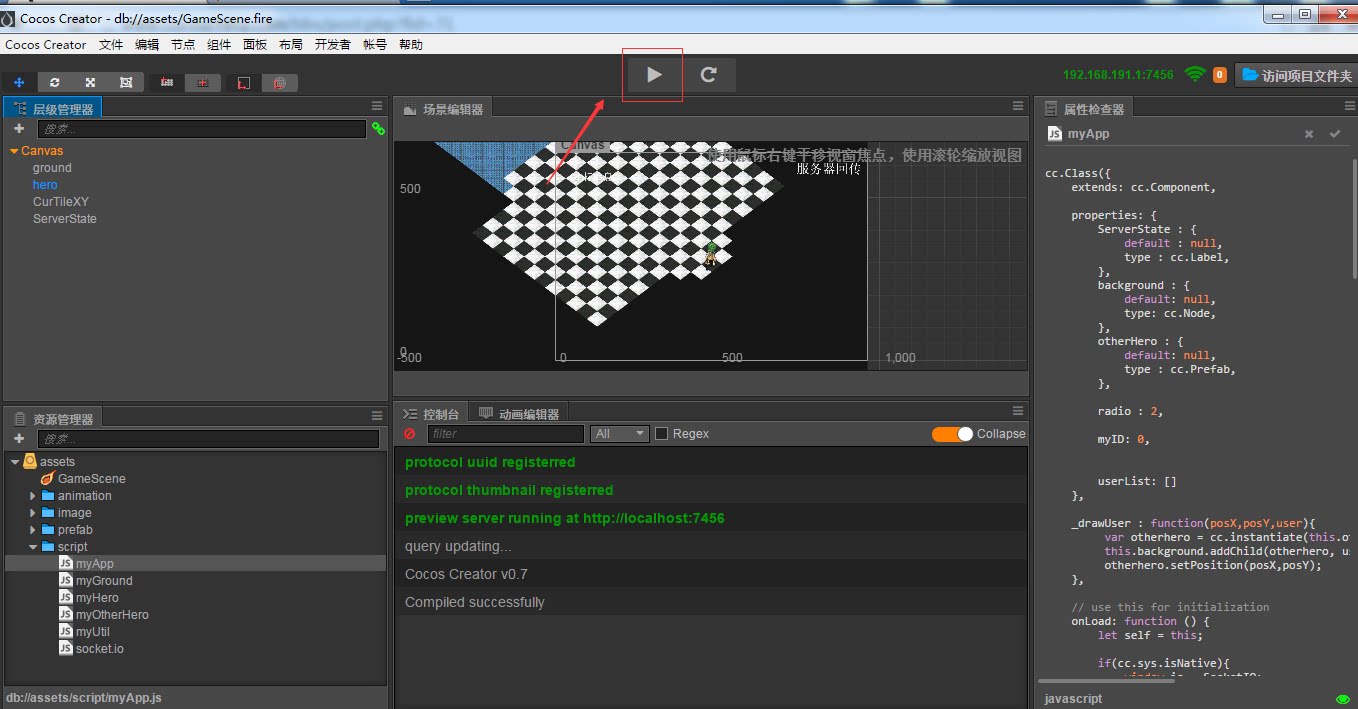Open the project folder button
The image size is (1358, 709).
pyautogui.click(x=1295, y=75)
